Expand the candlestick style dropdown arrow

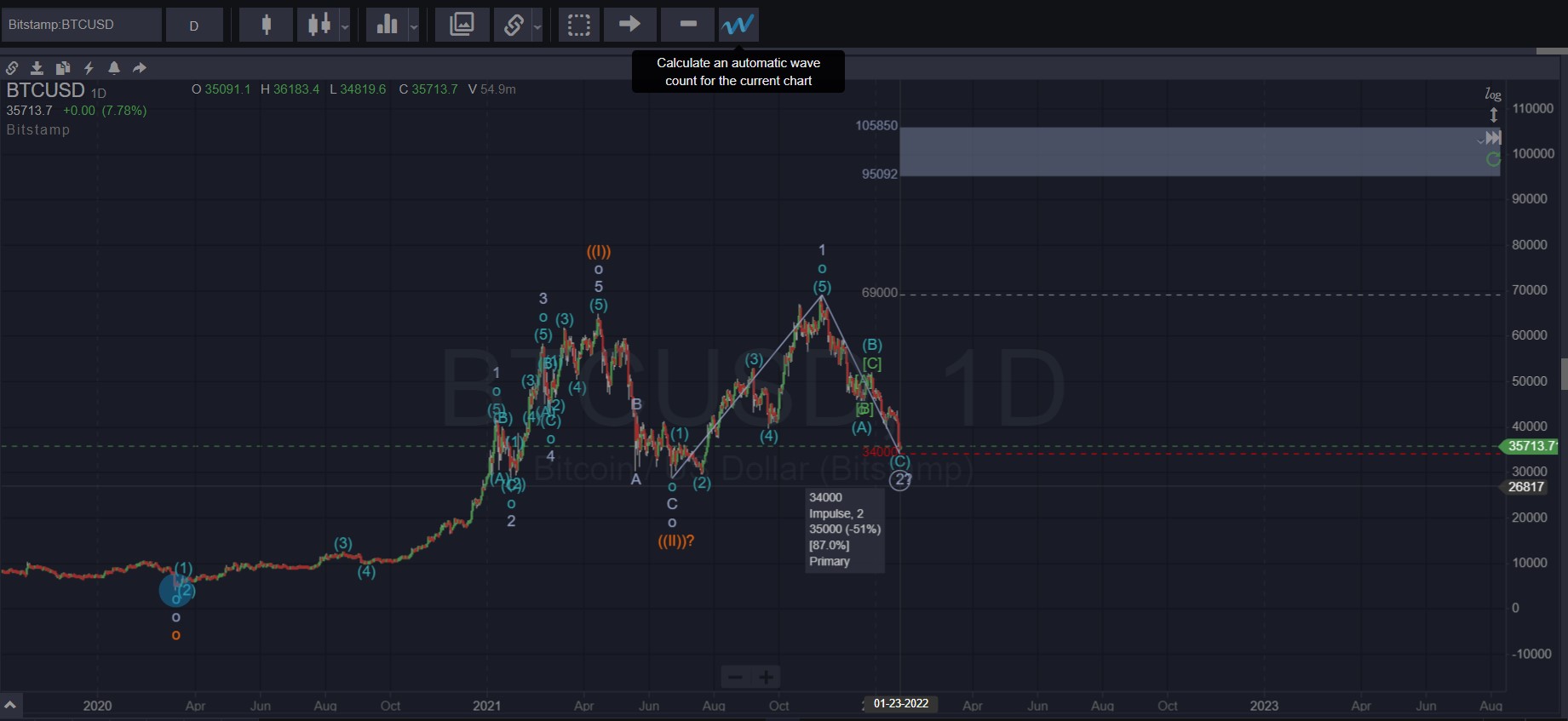tap(345, 26)
